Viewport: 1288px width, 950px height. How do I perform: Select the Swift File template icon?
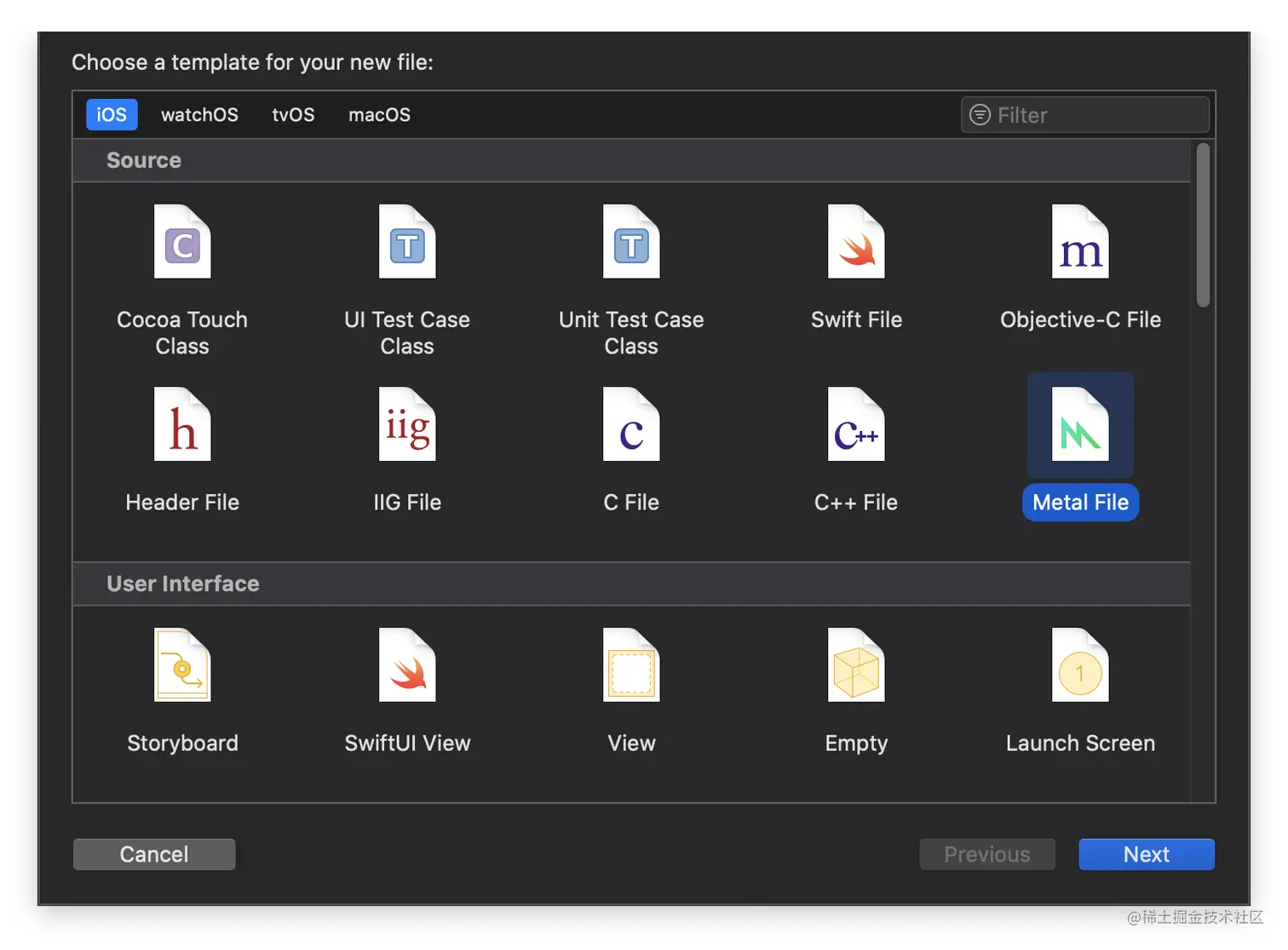point(856,242)
